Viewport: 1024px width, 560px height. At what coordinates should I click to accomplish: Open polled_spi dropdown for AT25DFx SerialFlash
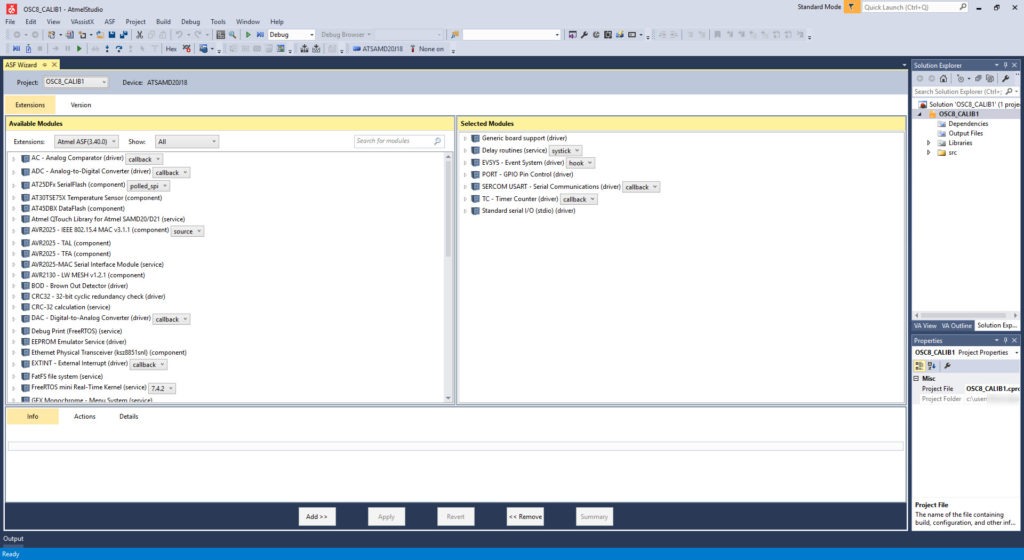149,186
